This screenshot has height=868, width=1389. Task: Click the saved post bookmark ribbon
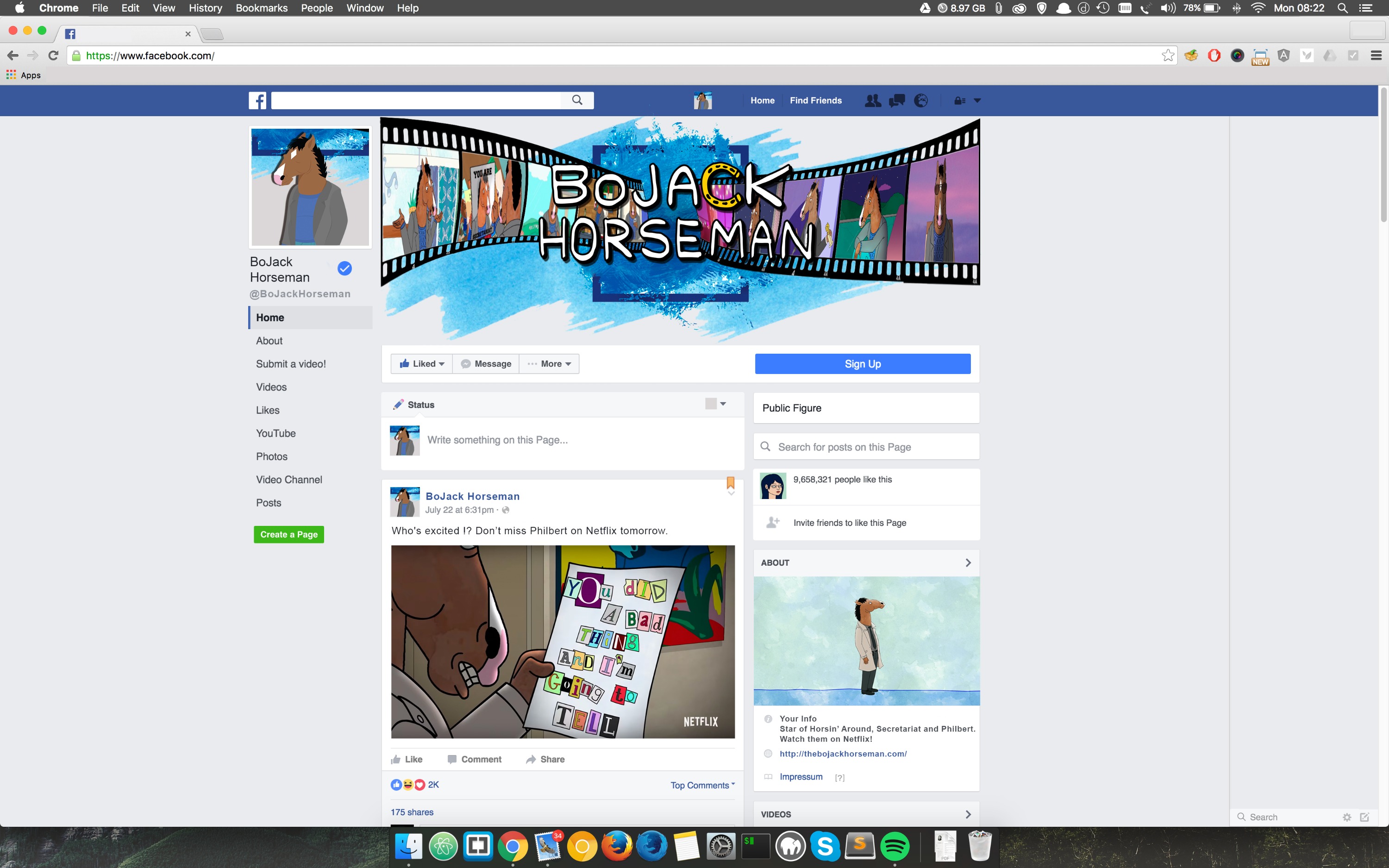click(x=731, y=482)
